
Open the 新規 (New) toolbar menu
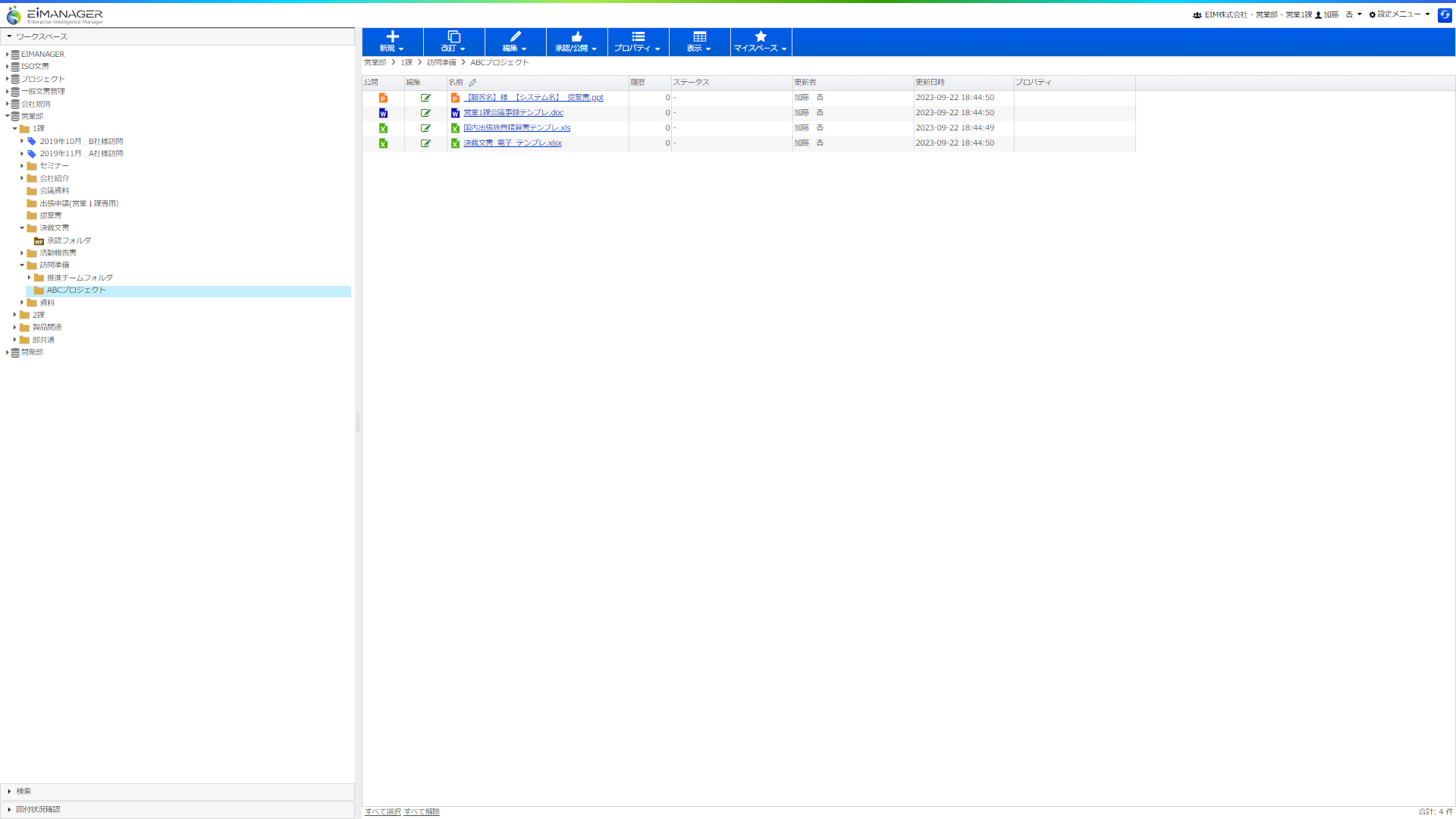pos(392,42)
